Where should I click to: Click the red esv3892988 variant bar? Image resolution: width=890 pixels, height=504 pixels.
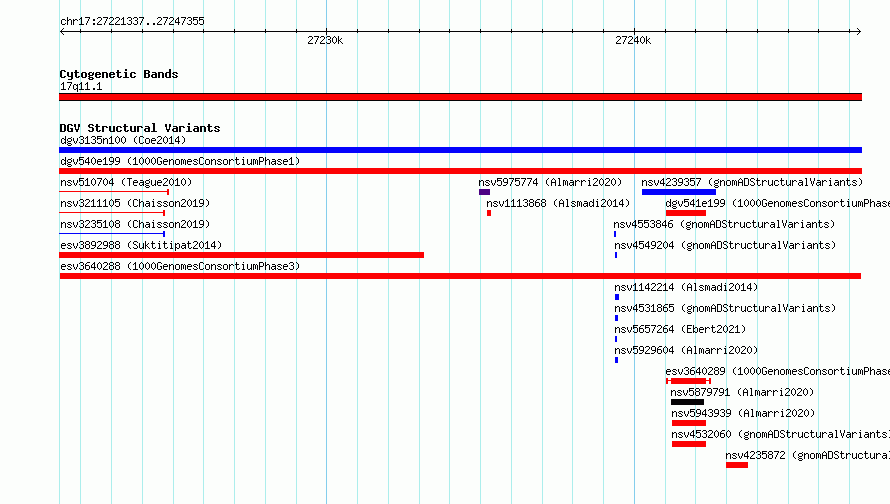(x=241, y=255)
